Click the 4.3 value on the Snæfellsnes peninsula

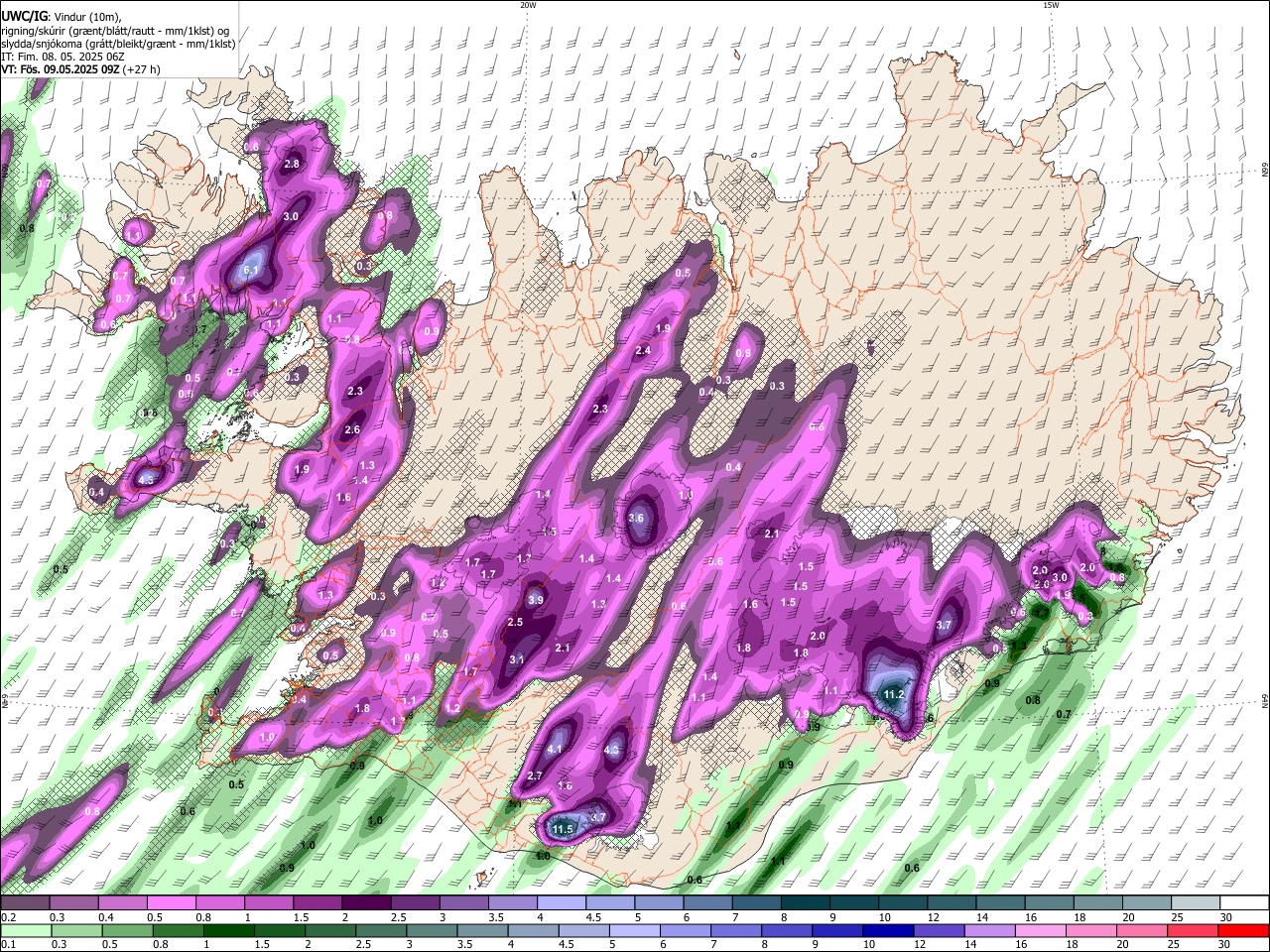coord(147,479)
